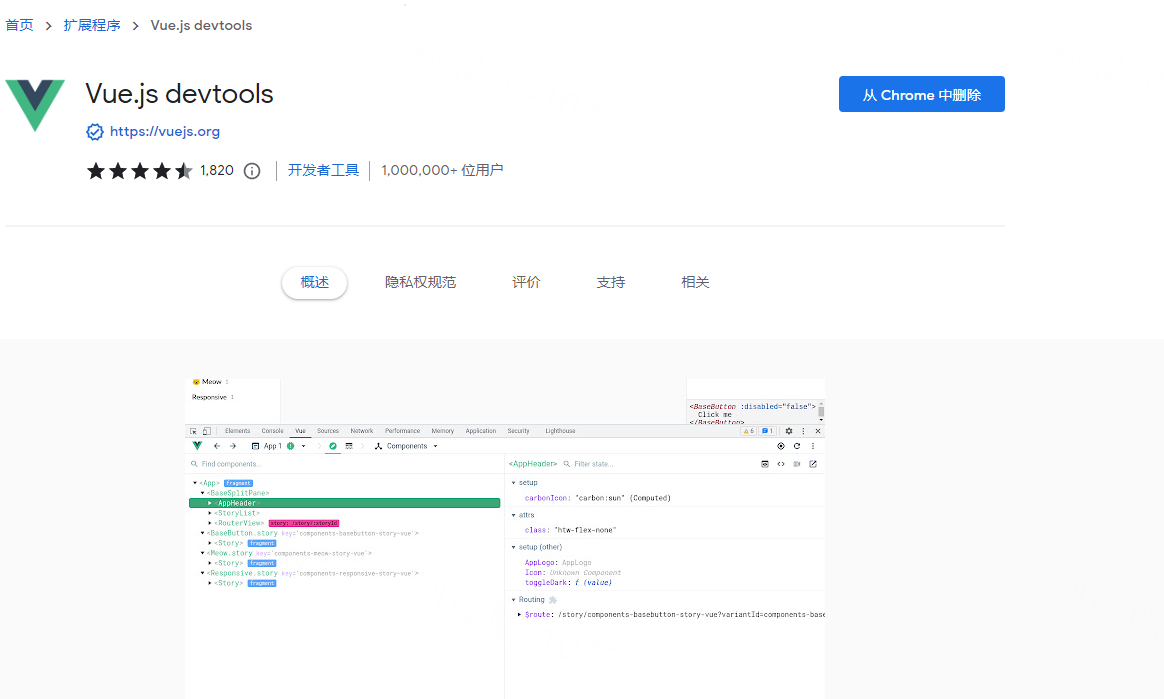Open the Network tab in DevTools
This screenshot has width=1164, height=699.
pyautogui.click(x=362, y=431)
